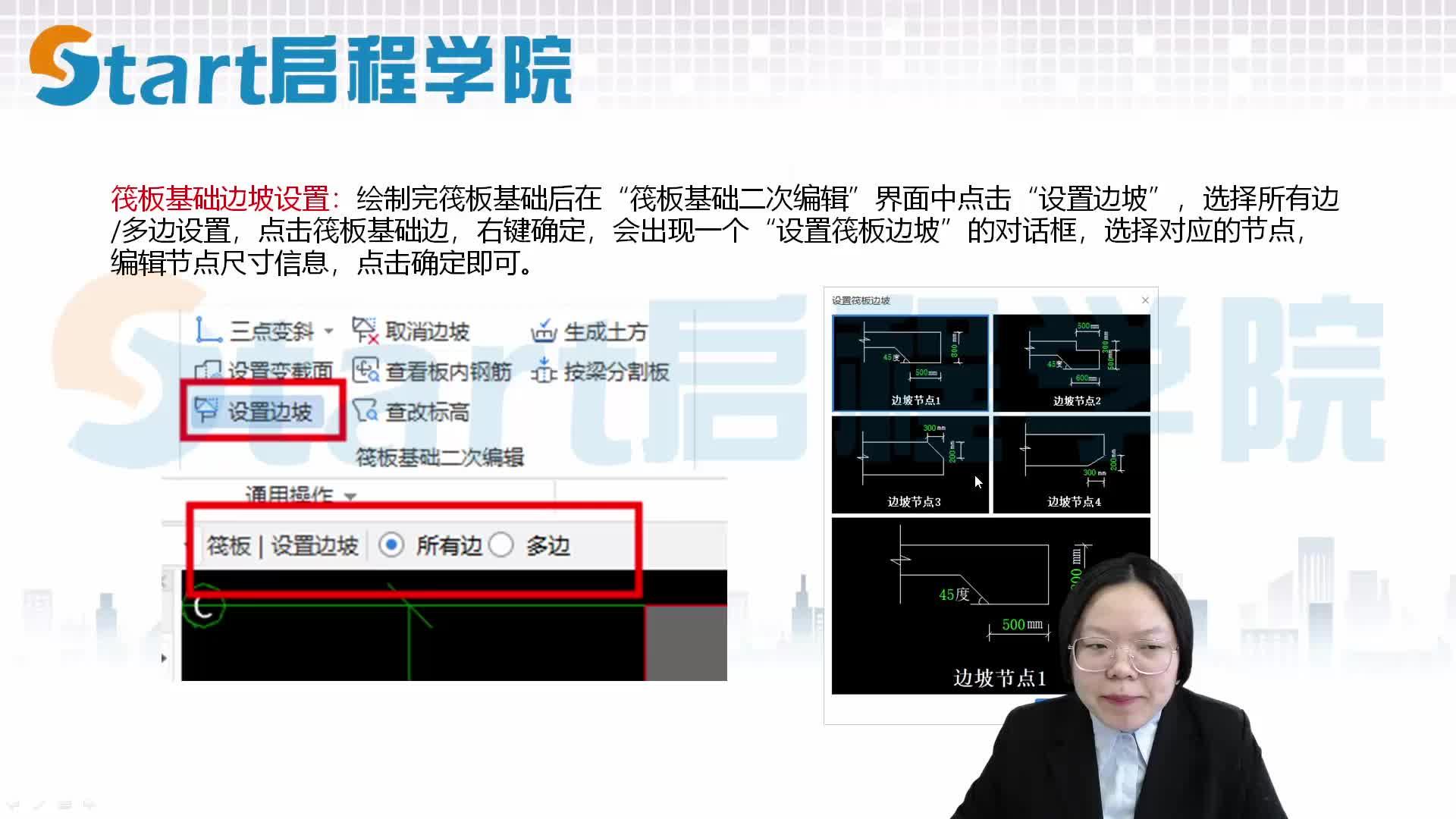Choose the 边坡节点4 thumbnail
The image size is (1456, 819).
click(1072, 464)
